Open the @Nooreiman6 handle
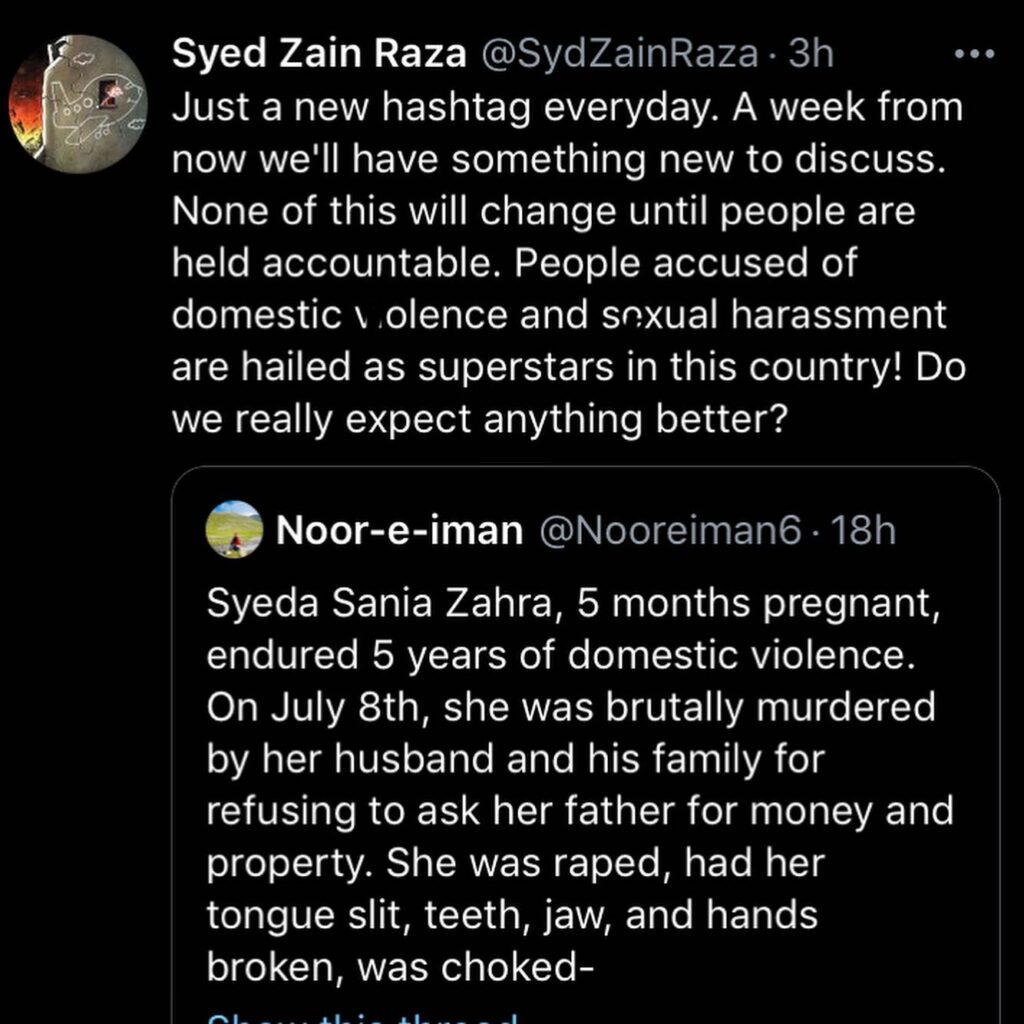This screenshot has height=1024, width=1024. [669, 530]
